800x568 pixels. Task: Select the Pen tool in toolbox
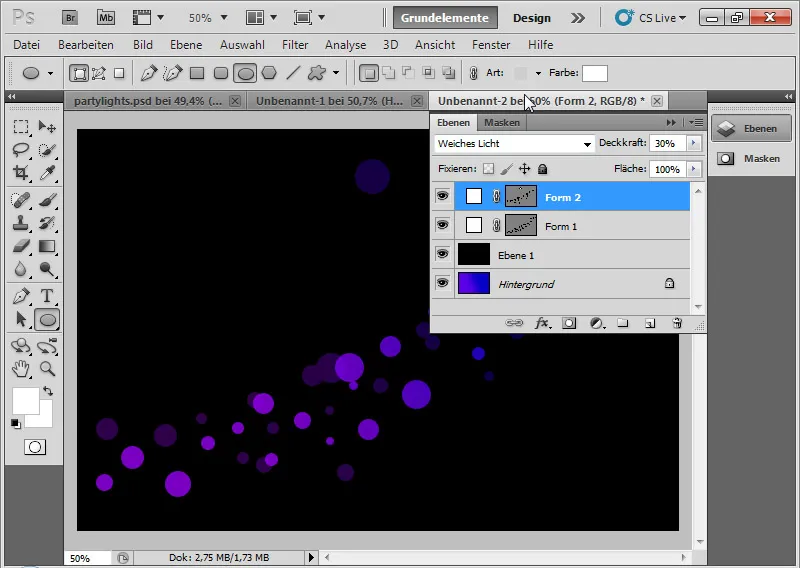point(21,295)
